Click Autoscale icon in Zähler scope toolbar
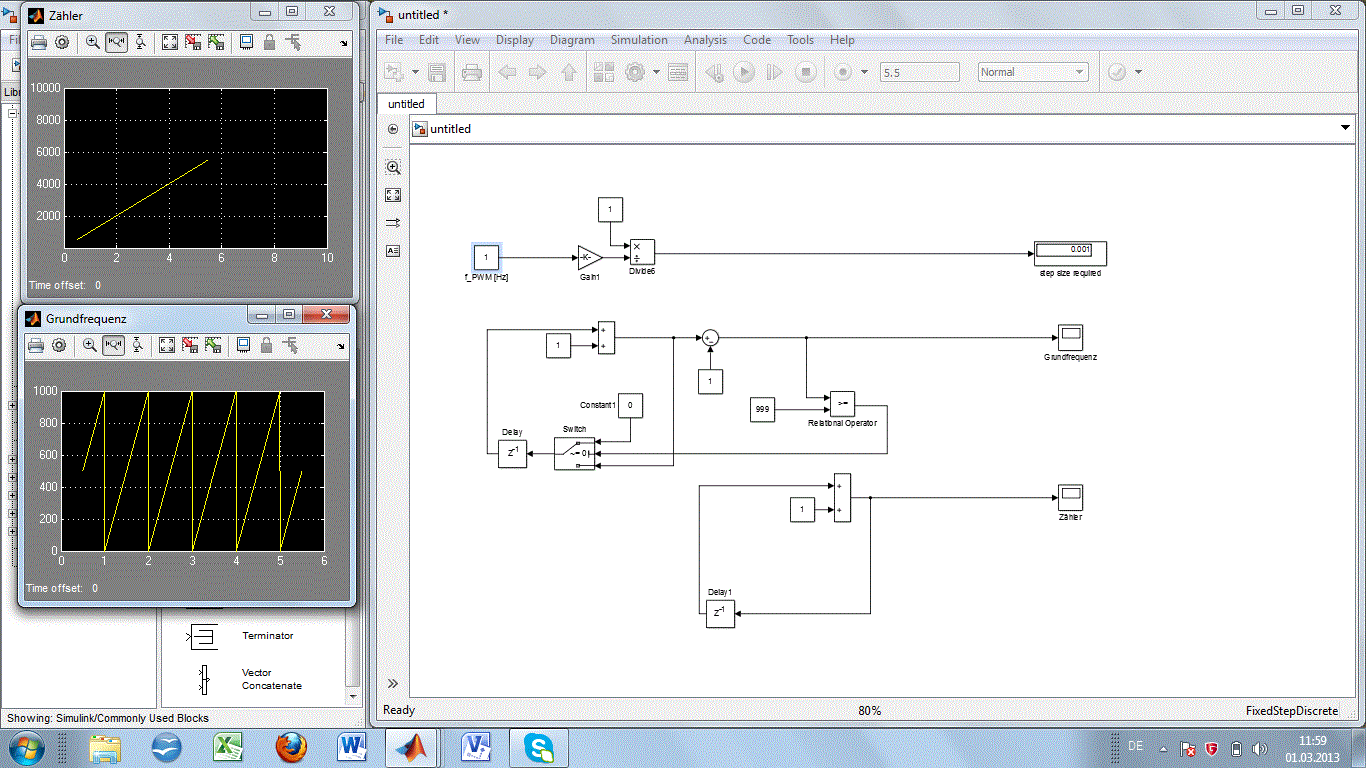The image size is (1366, 768). point(169,42)
